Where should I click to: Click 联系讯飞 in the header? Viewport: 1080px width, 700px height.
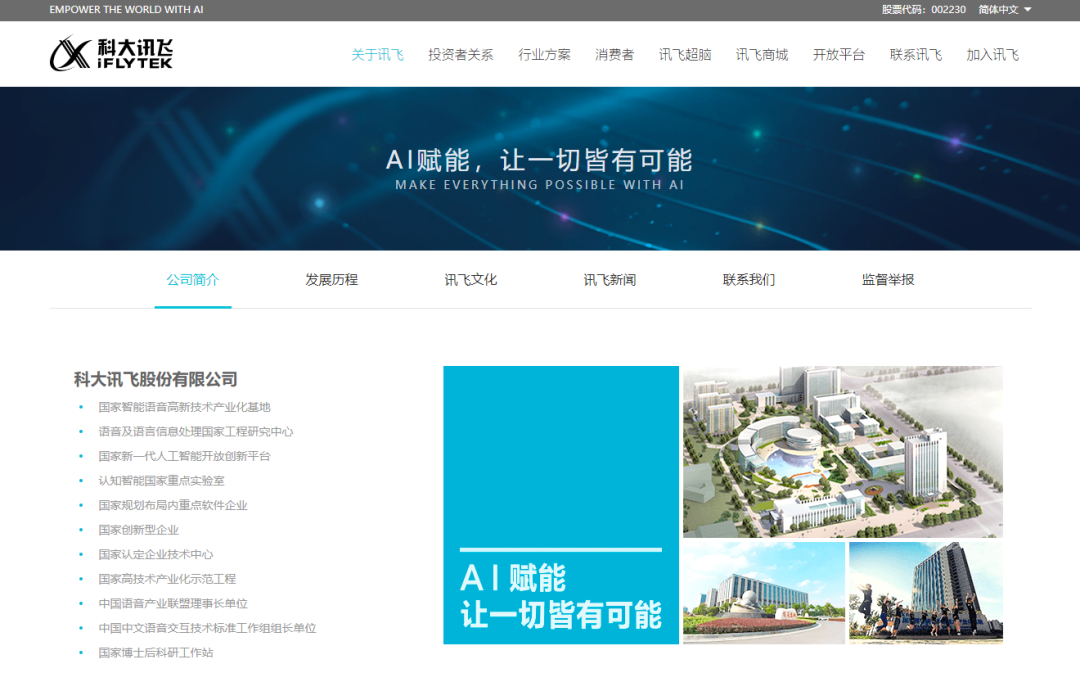[915, 54]
